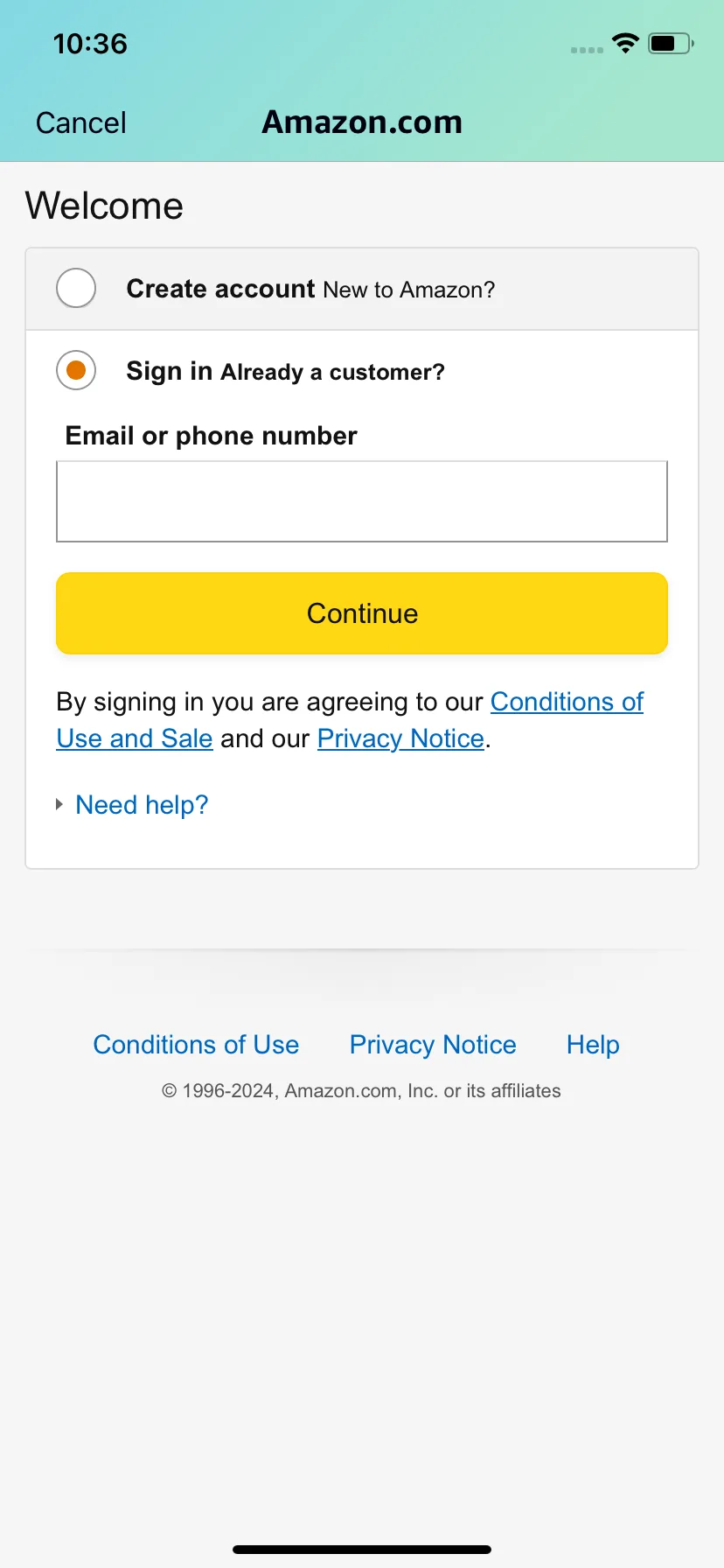The image size is (724, 1568).
Task: Tap the 10:36 clock in status bar
Action: pos(90,44)
